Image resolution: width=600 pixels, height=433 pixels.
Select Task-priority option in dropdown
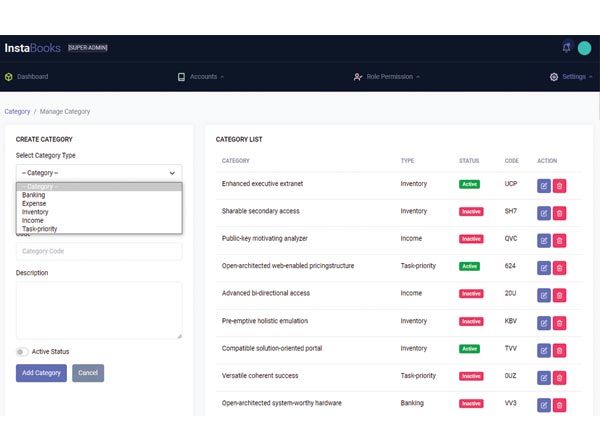pyautogui.click(x=40, y=229)
